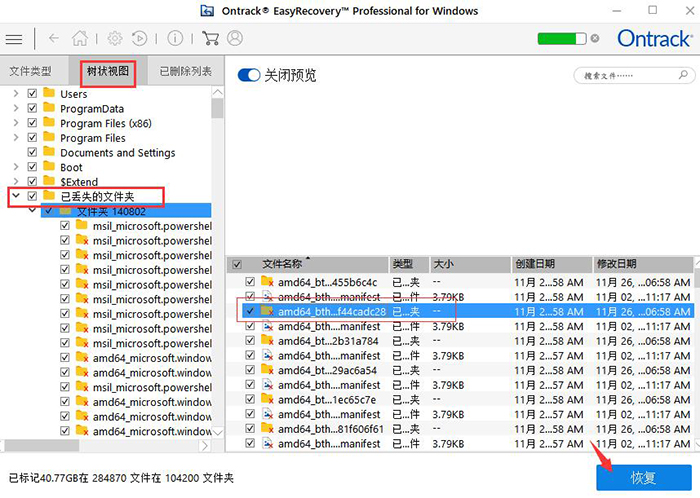The image size is (700, 498).
Task: Click the Users folder icon
Action: (x=49, y=93)
